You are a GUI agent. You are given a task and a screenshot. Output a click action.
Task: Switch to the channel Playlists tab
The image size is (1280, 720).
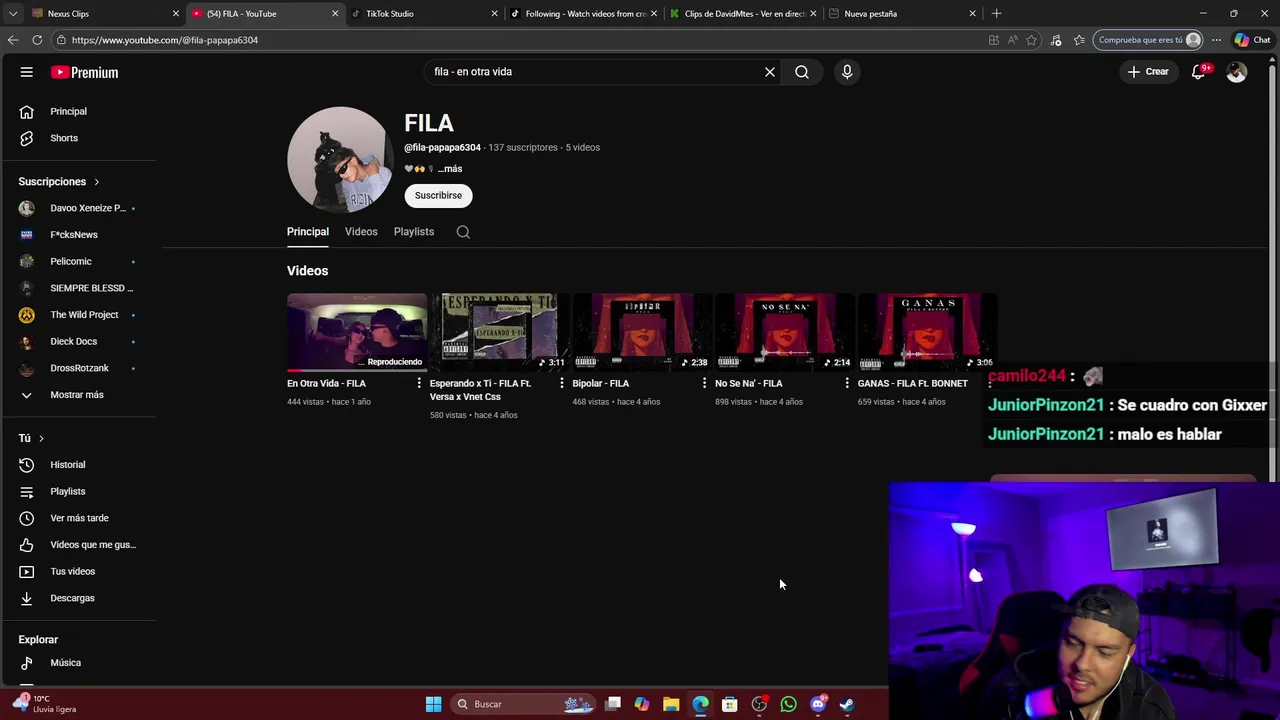click(x=414, y=232)
